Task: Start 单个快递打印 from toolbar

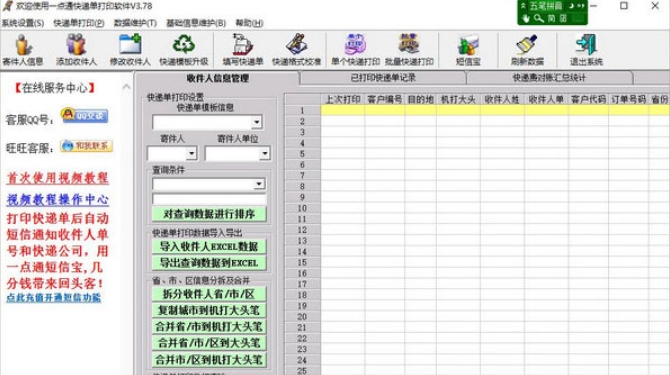Action: 355,50
